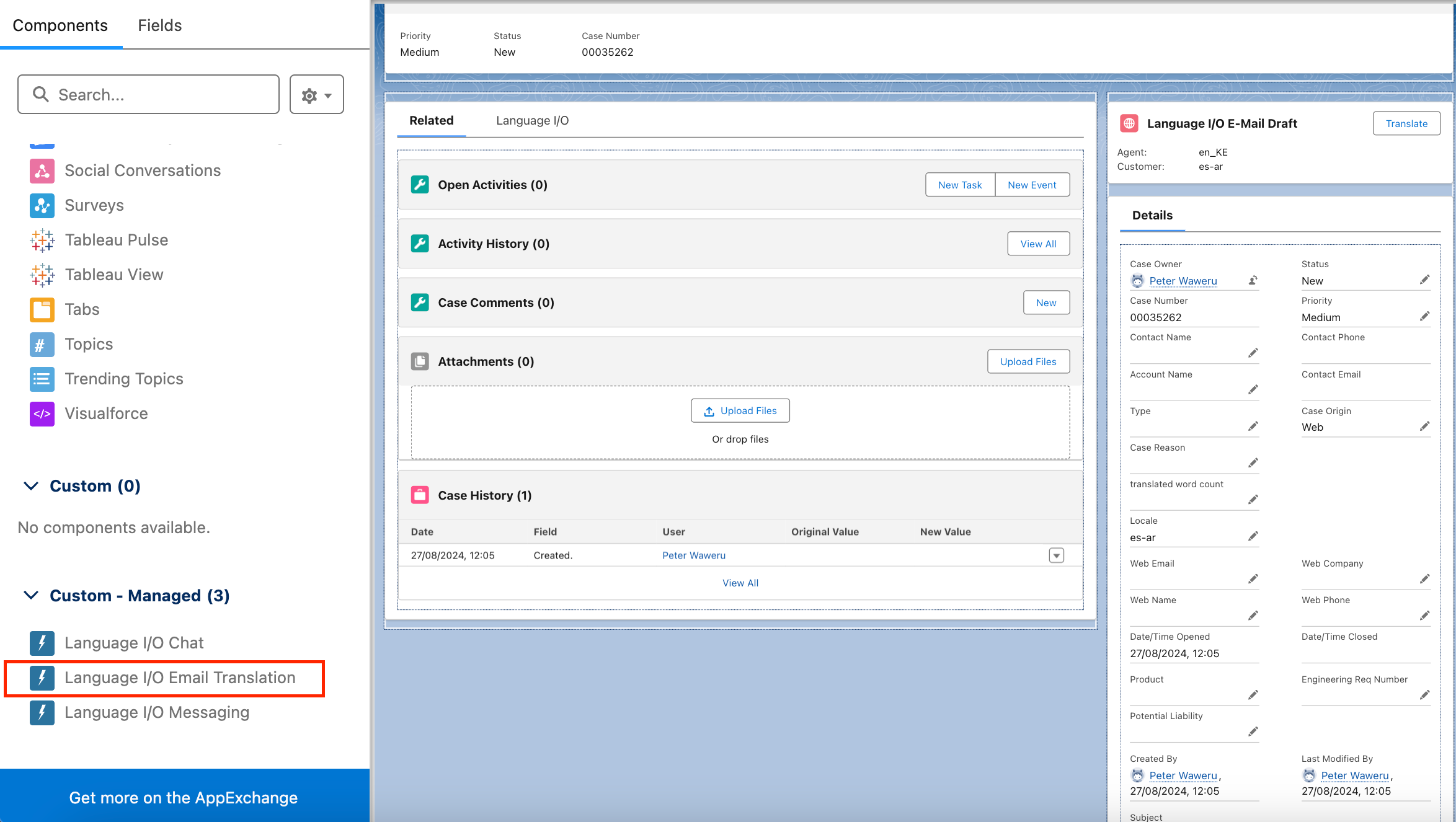Edit the translated word count pencil icon

pos(1253,500)
